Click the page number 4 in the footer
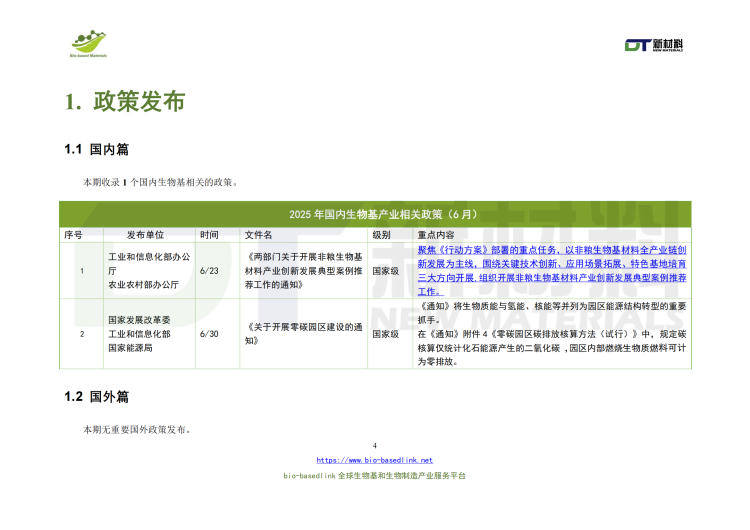 374,445
